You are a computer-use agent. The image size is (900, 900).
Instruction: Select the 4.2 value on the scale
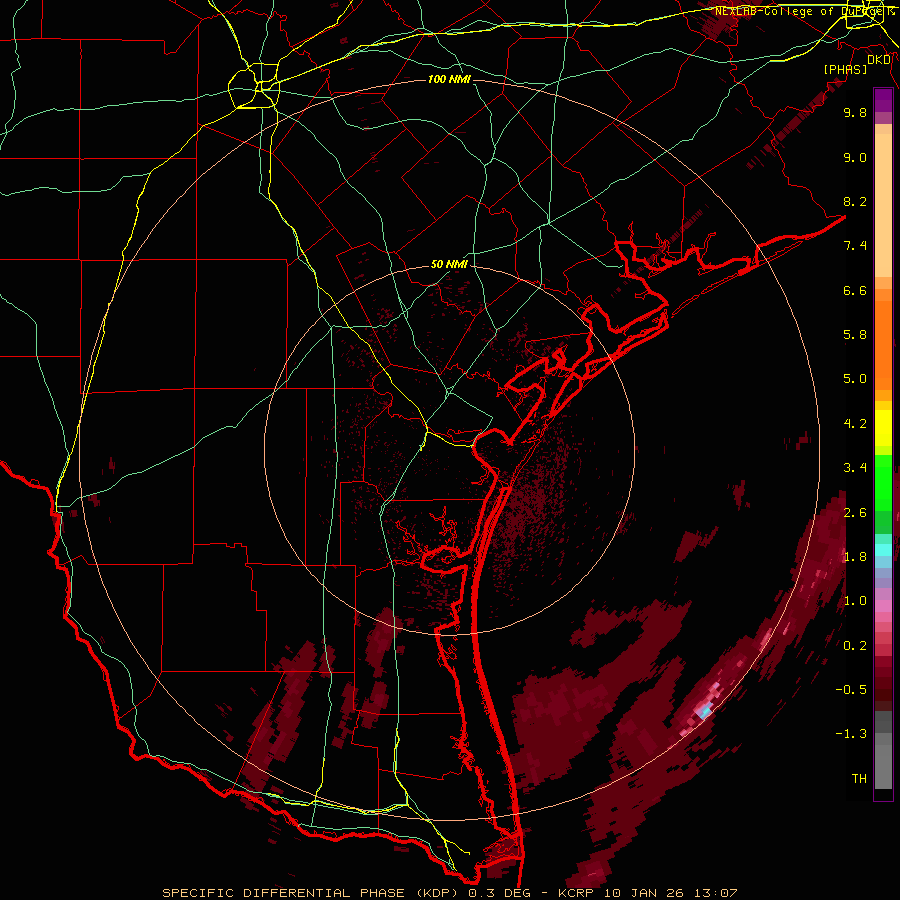coord(855,424)
